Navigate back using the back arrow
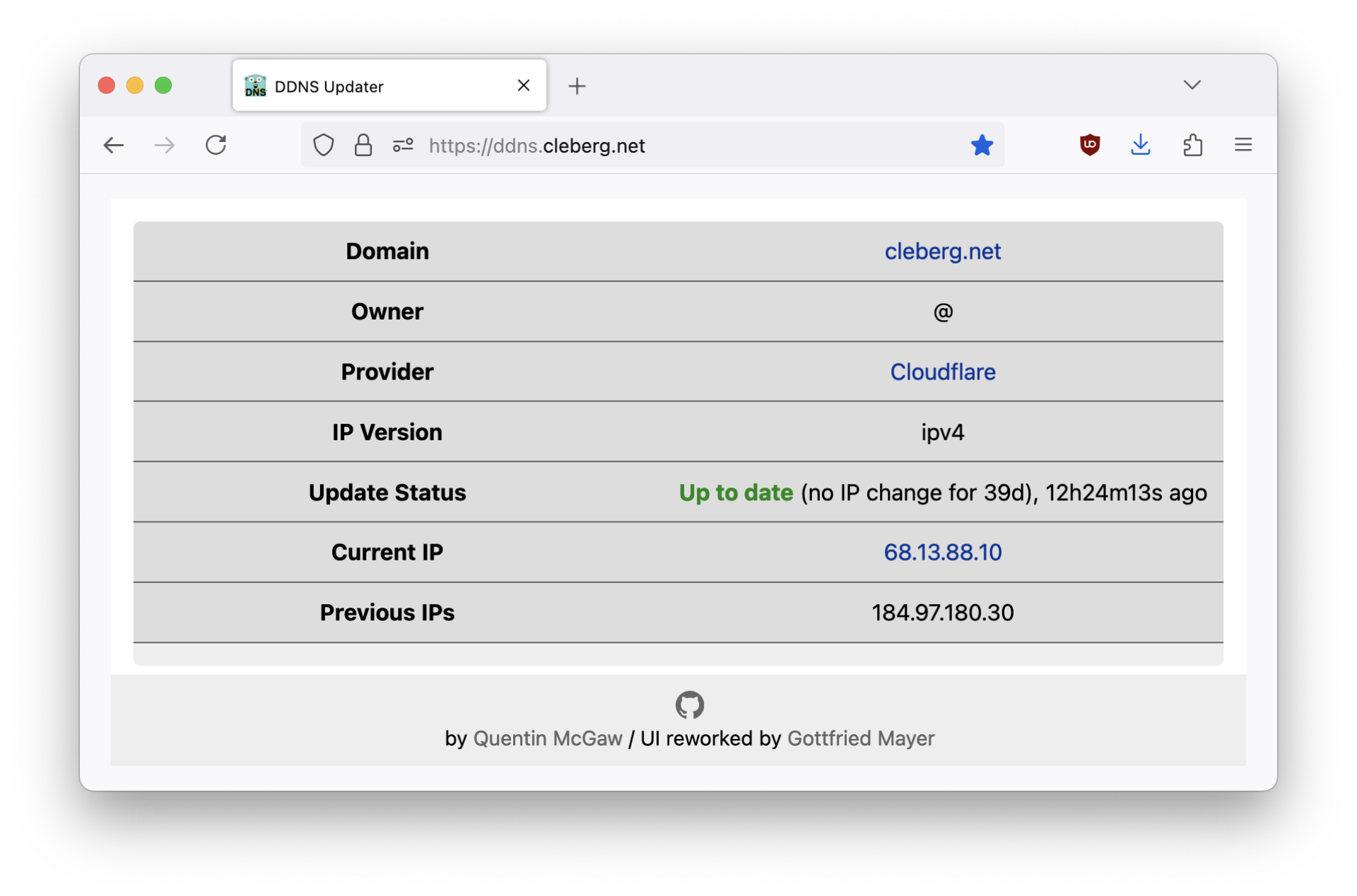The height and width of the screenshot is (896, 1357). (x=113, y=145)
